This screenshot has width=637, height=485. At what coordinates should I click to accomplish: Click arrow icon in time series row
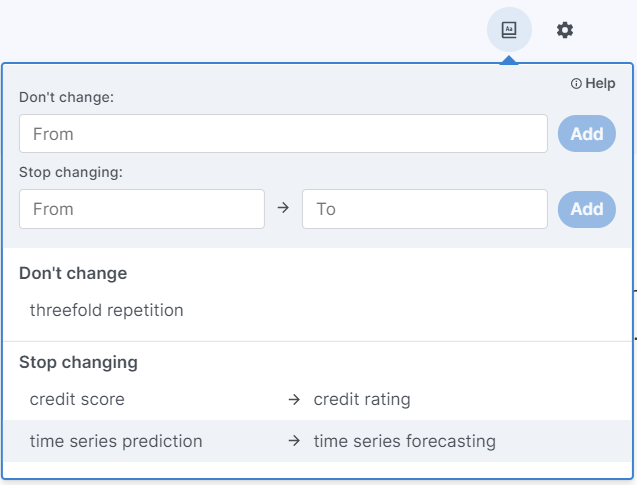[294, 441]
